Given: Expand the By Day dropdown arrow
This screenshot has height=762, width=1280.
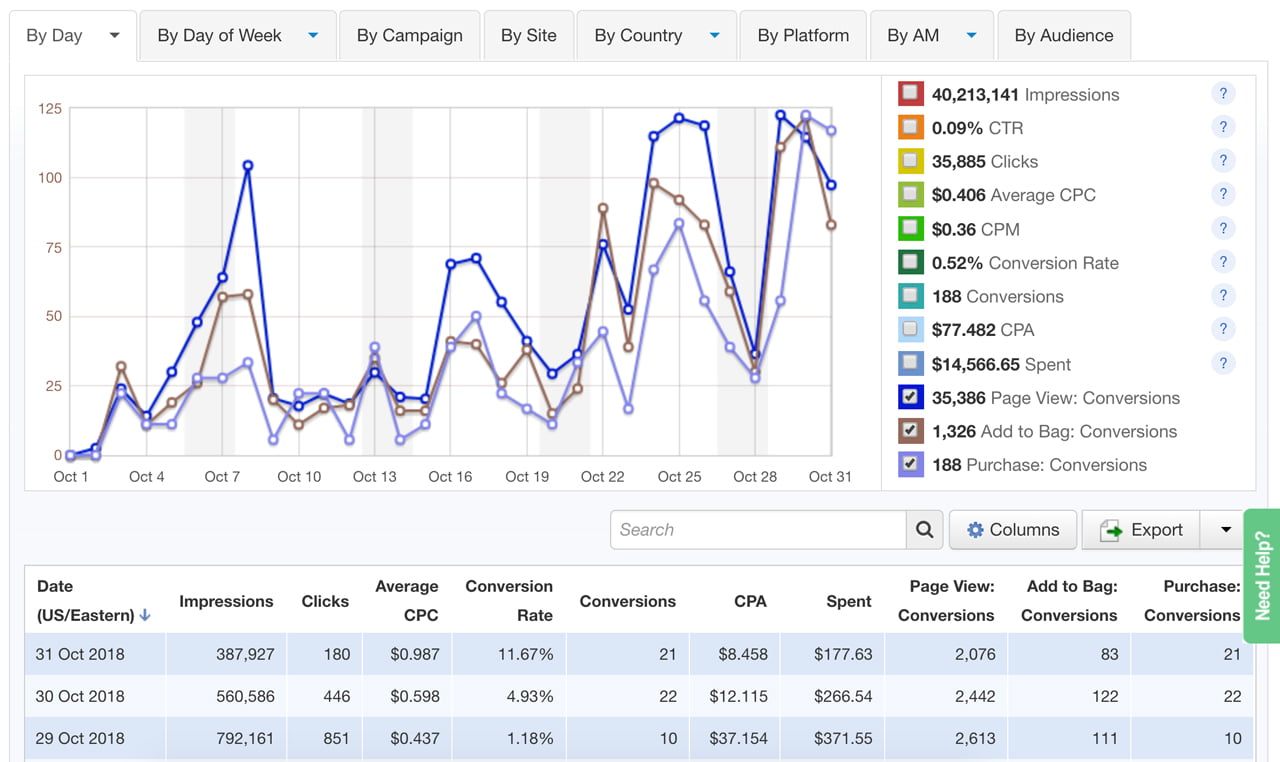Looking at the screenshot, I should click(x=114, y=36).
